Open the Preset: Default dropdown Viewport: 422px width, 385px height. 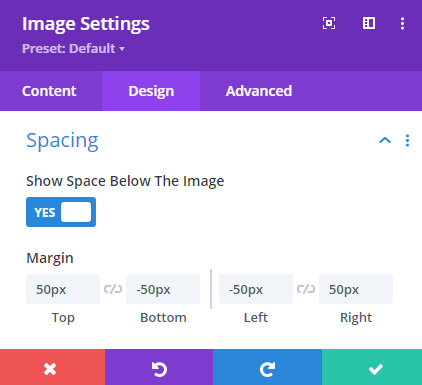tap(73, 49)
